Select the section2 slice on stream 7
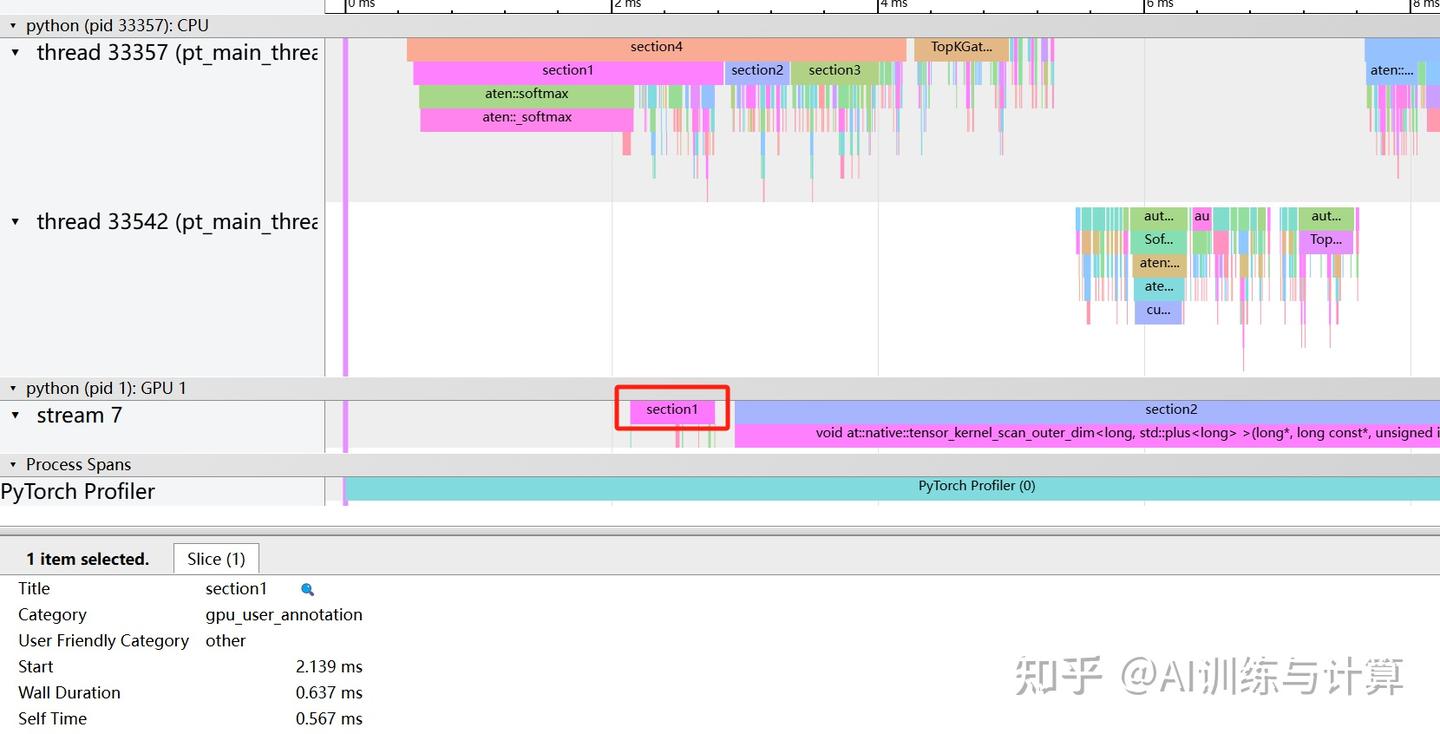This screenshot has height=734, width=1440. 1170,409
